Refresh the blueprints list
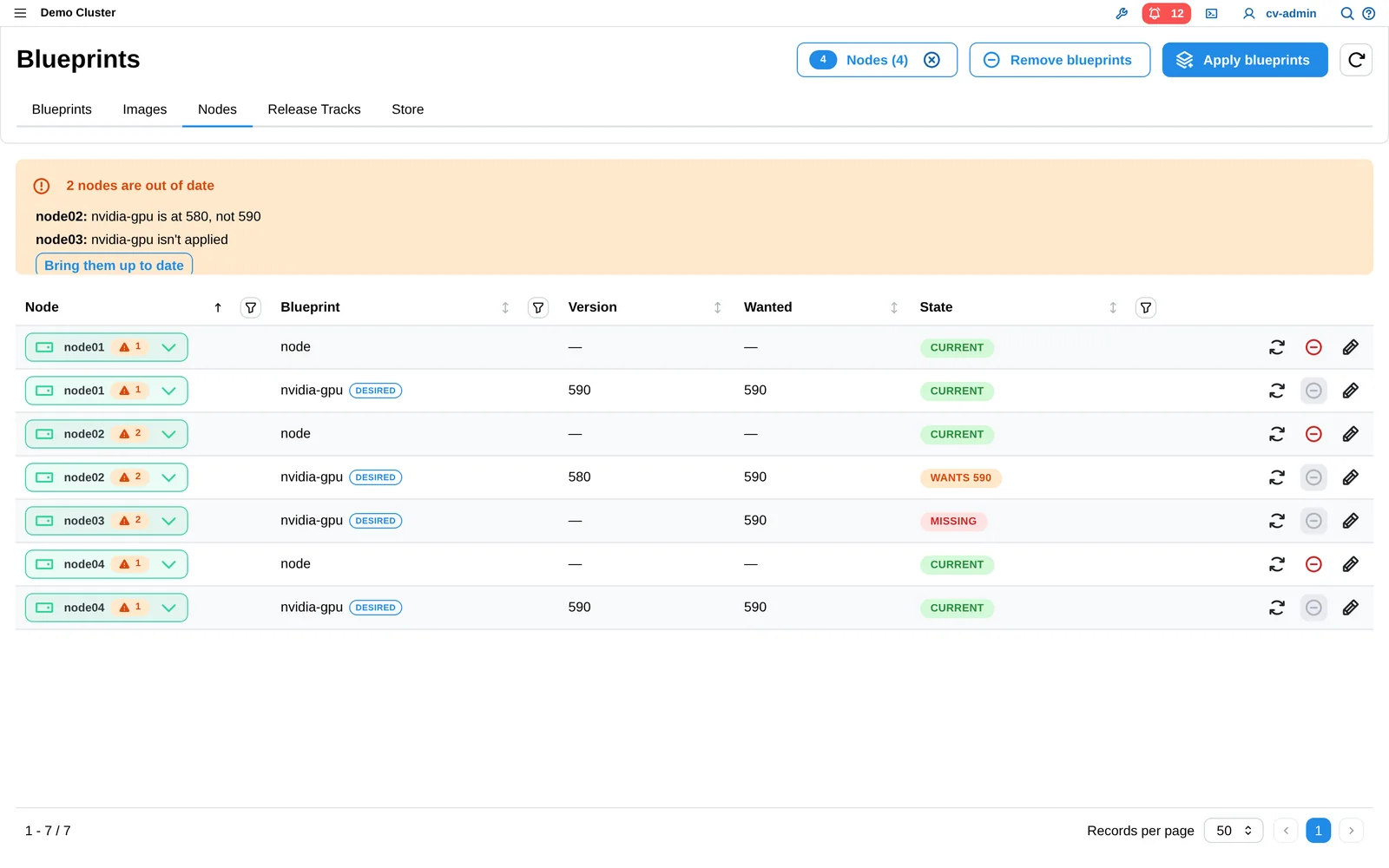Image resolution: width=1389 pixels, height=868 pixels. (x=1356, y=60)
